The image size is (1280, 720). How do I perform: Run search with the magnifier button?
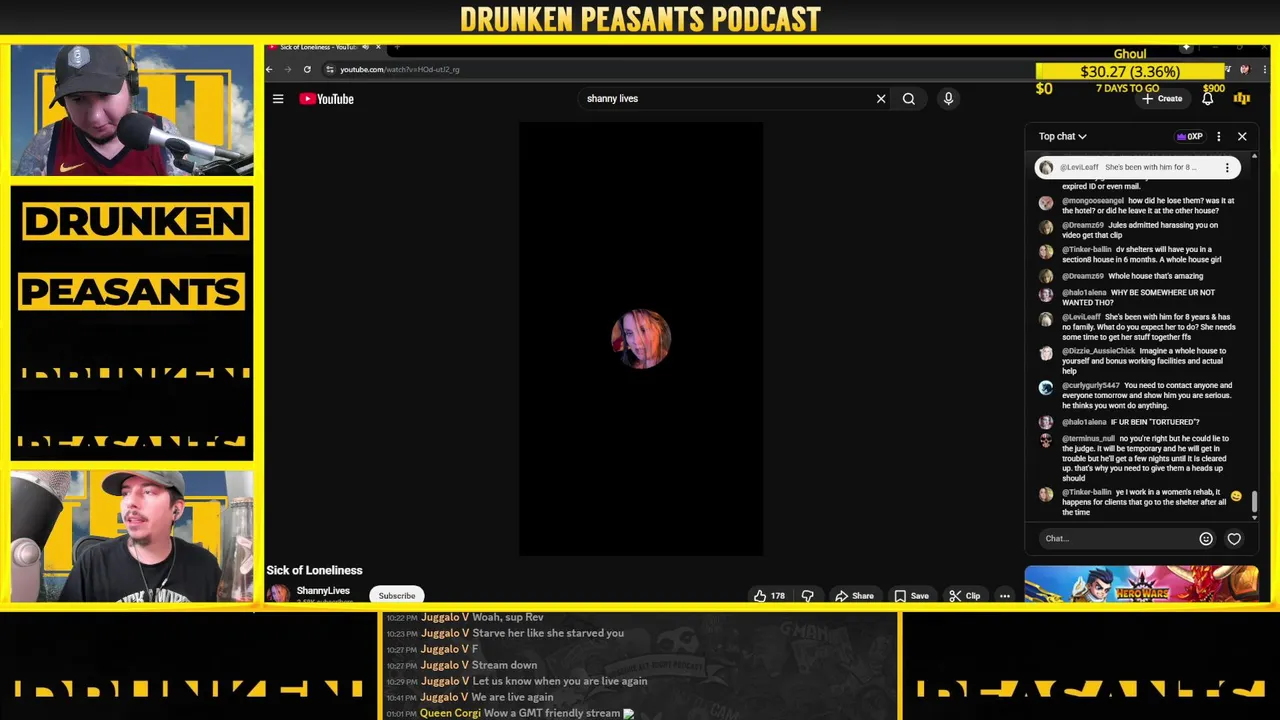click(x=909, y=99)
